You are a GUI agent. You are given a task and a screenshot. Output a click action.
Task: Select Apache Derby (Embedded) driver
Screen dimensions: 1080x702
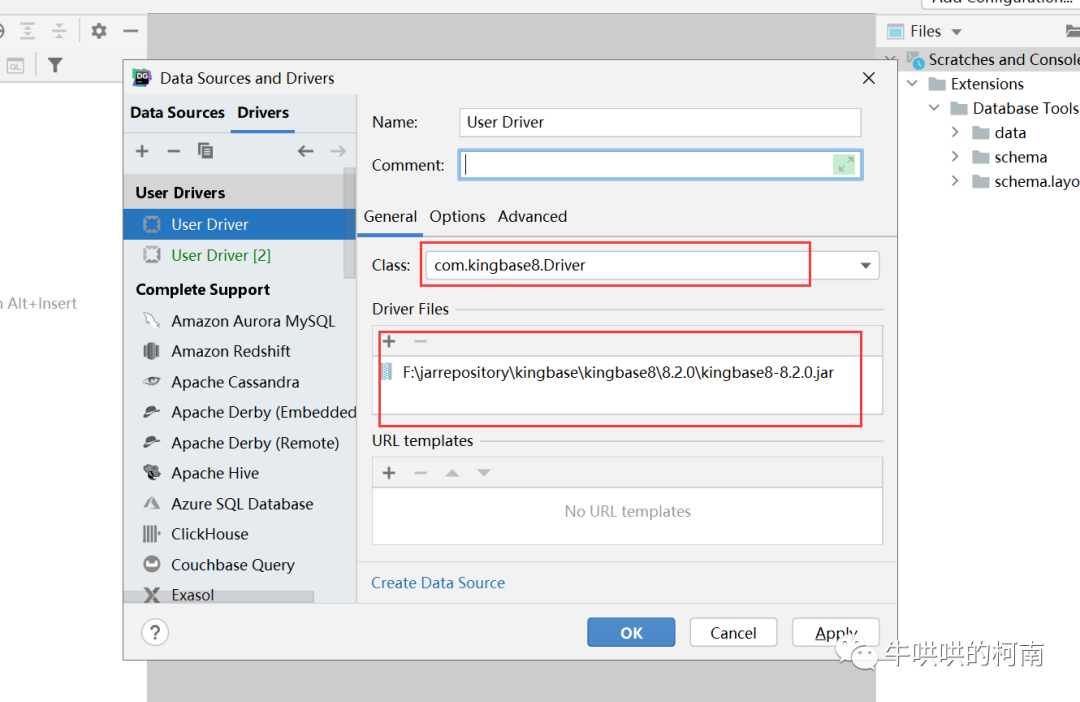click(x=239, y=412)
